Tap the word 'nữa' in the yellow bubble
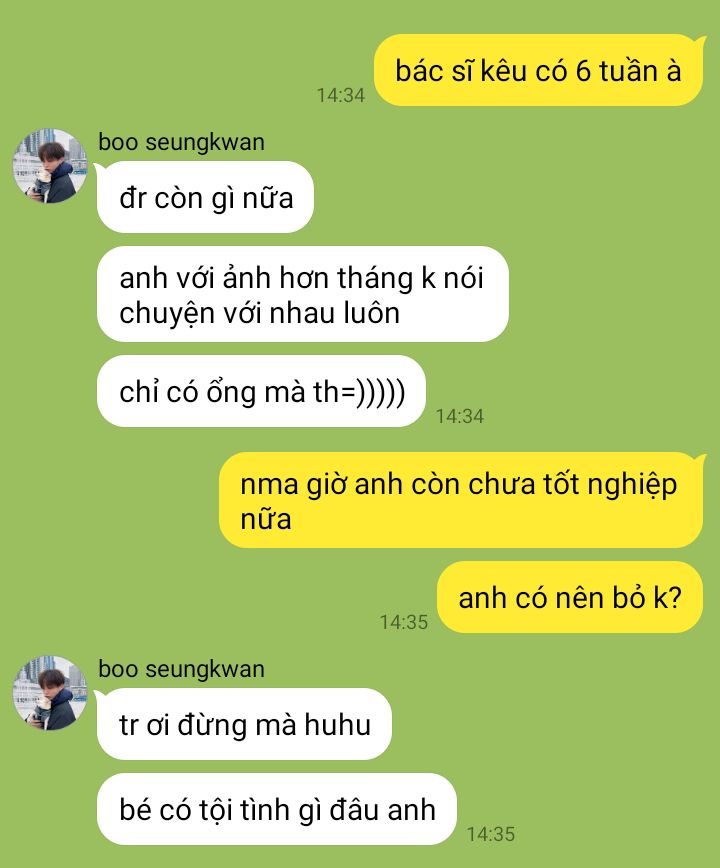The image size is (720, 868). pos(266,519)
